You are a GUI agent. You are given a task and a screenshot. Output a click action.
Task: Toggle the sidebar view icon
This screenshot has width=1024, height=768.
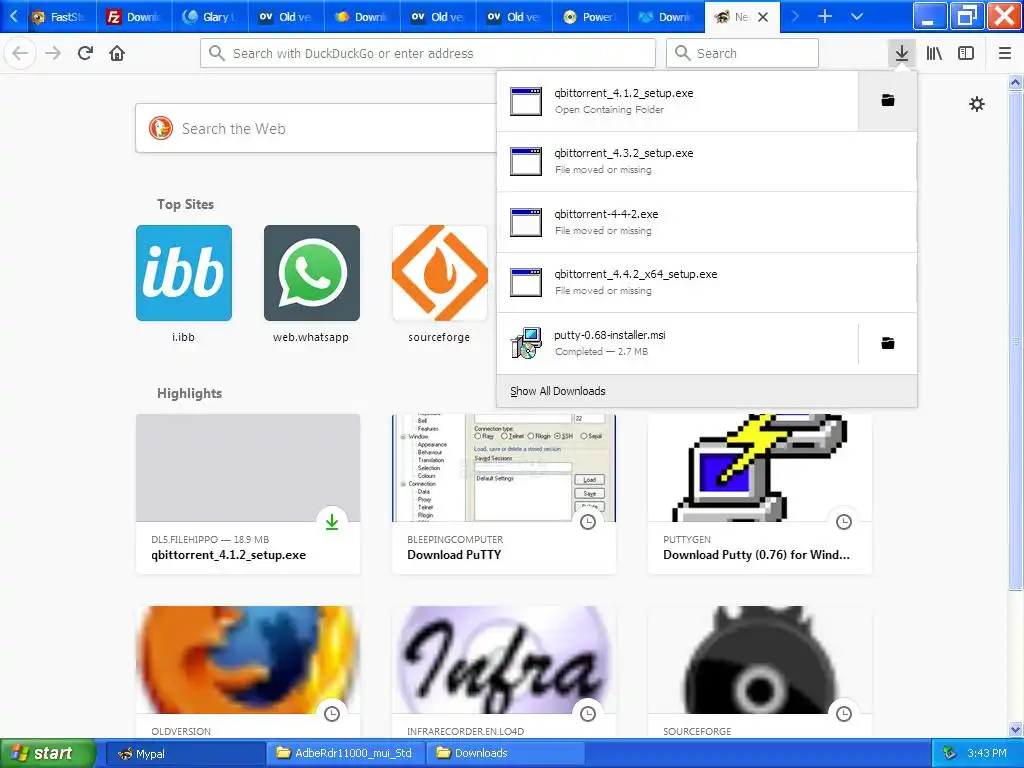coord(966,53)
